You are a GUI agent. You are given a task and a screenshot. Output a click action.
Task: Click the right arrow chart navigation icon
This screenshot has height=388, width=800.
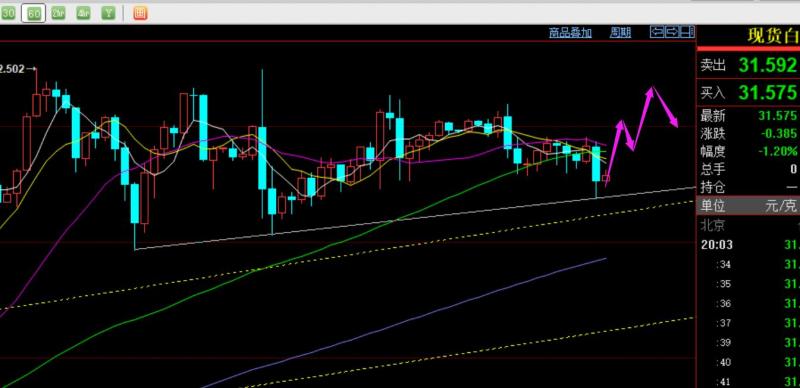tap(672, 32)
